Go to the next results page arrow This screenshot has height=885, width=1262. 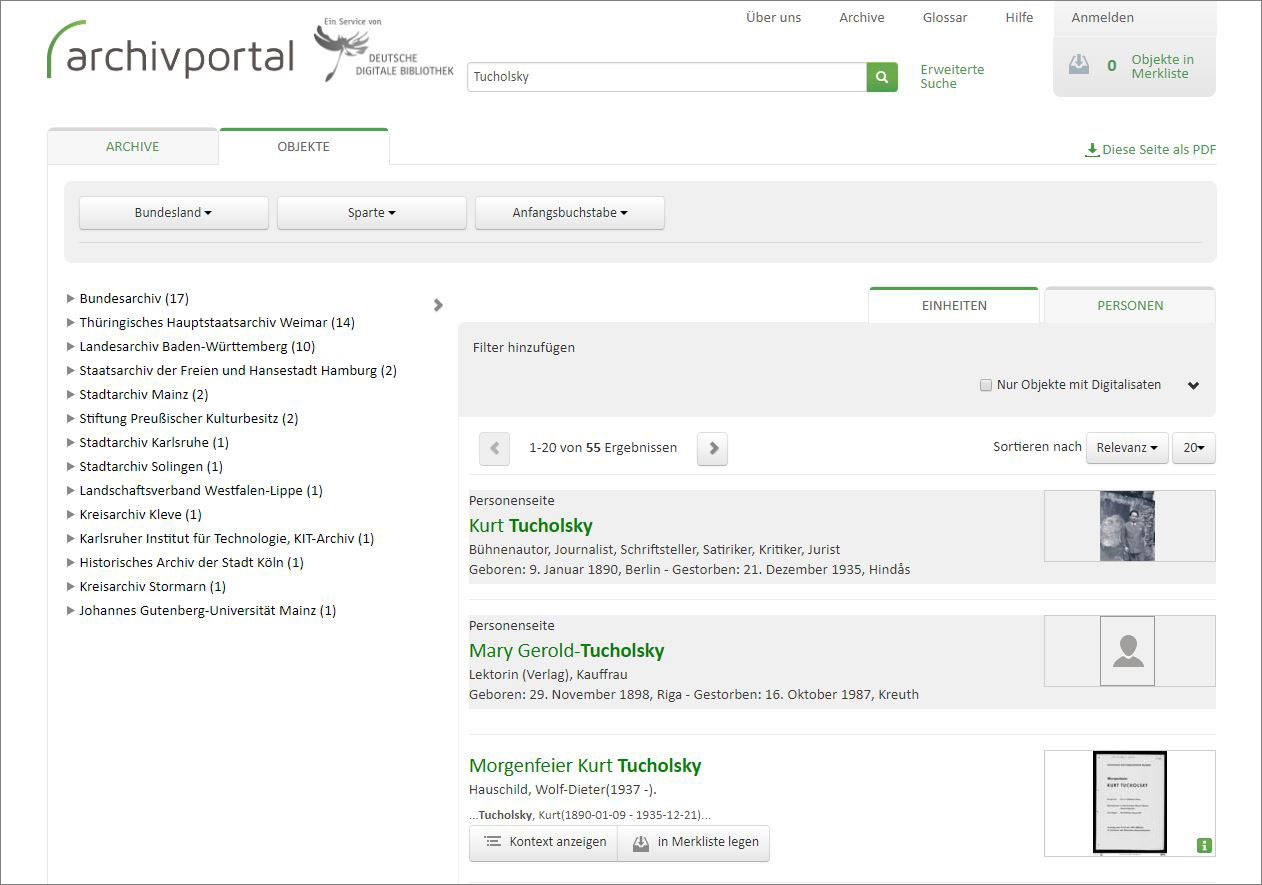(x=712, y=448)
